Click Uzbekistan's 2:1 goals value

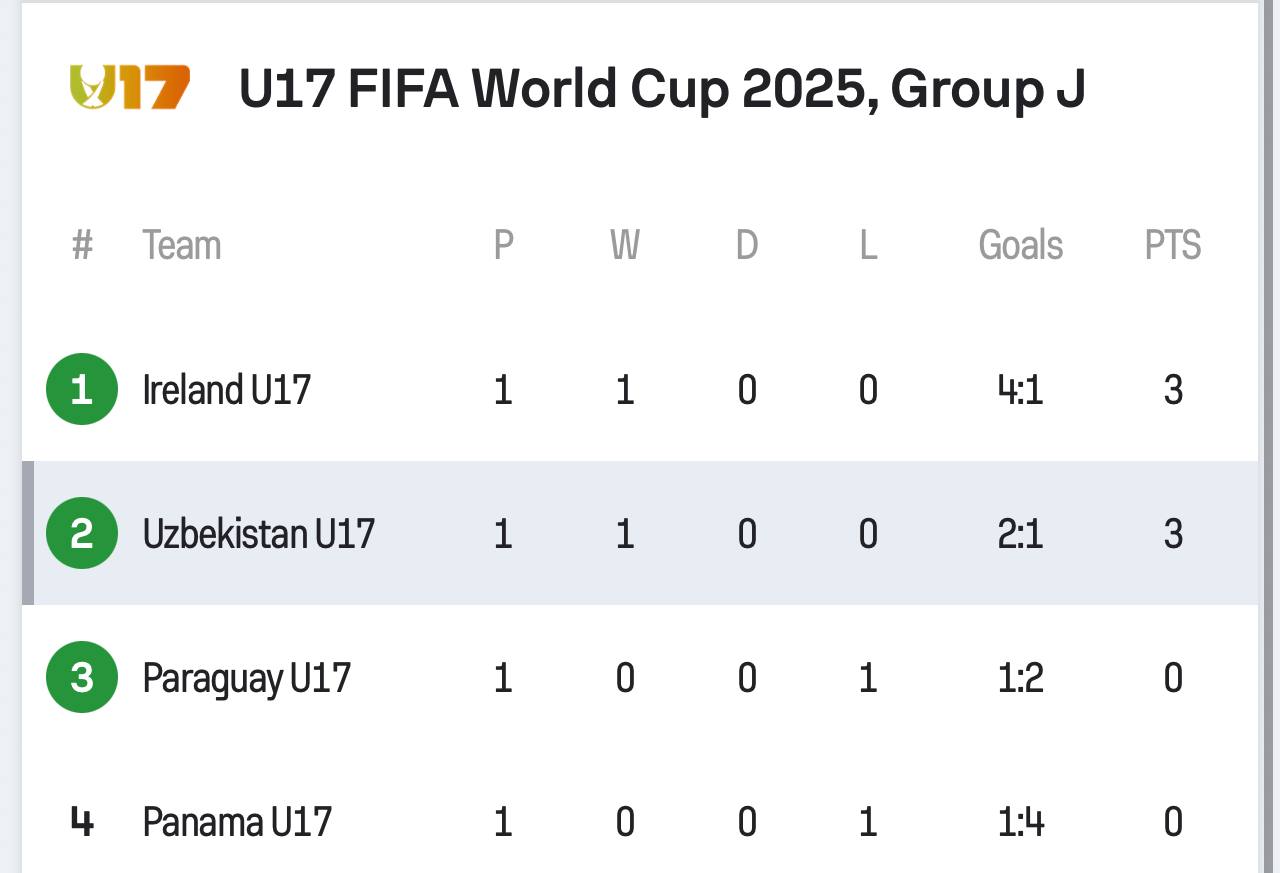1020,533
